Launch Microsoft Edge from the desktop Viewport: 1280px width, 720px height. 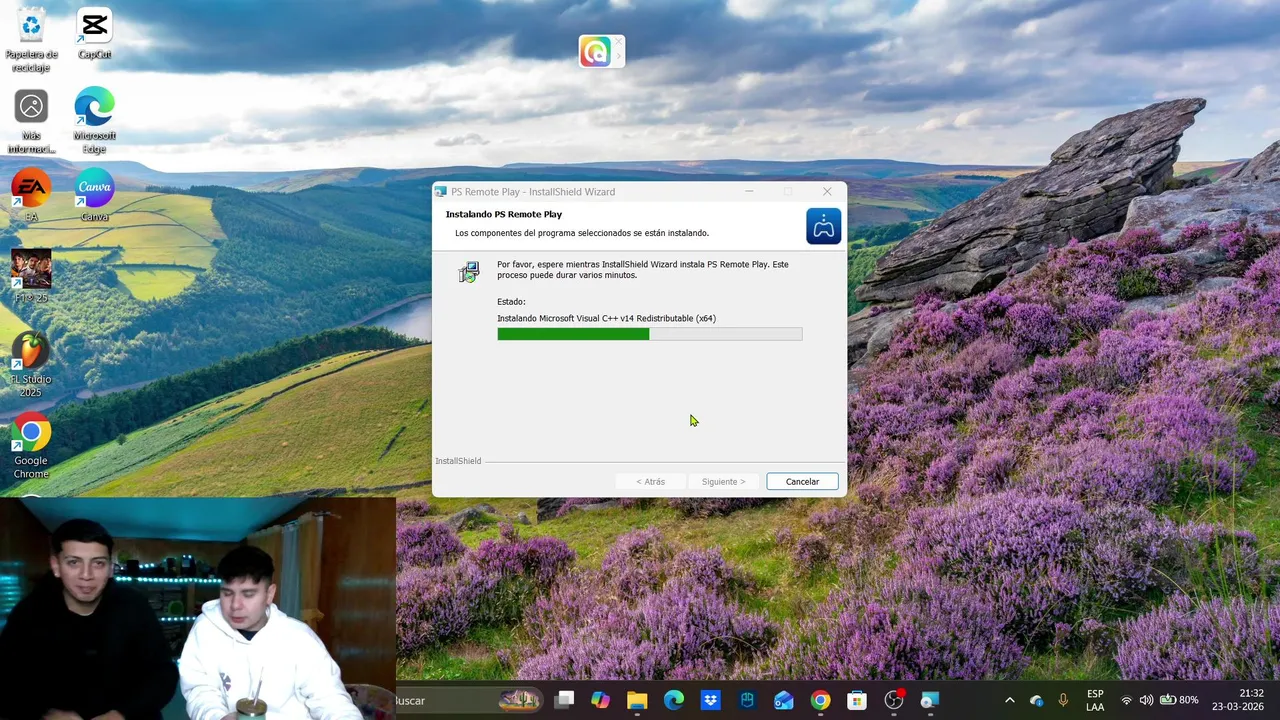(x=94, y=122)
